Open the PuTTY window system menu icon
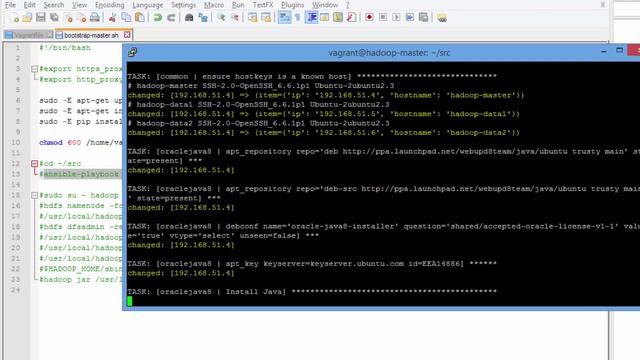 click(132, 52)
